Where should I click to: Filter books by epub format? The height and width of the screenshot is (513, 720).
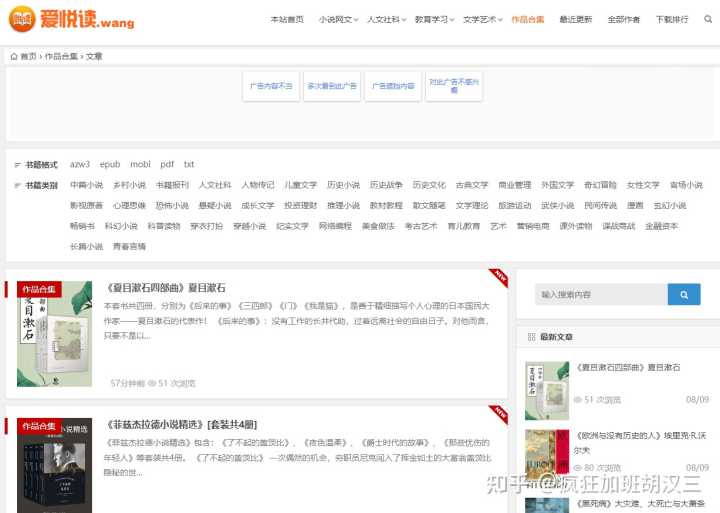[110, 164]
